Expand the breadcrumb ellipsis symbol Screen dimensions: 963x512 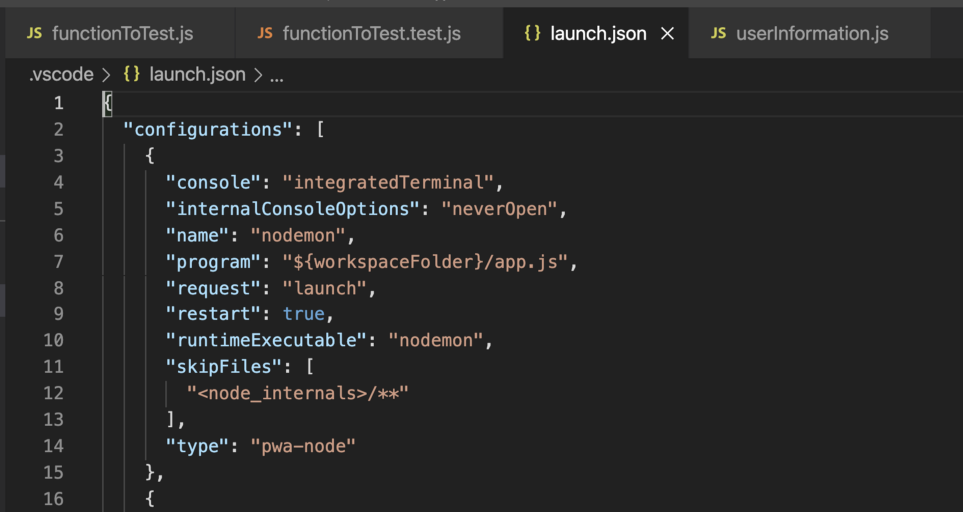pyautogui.click(x=277, y=75)
